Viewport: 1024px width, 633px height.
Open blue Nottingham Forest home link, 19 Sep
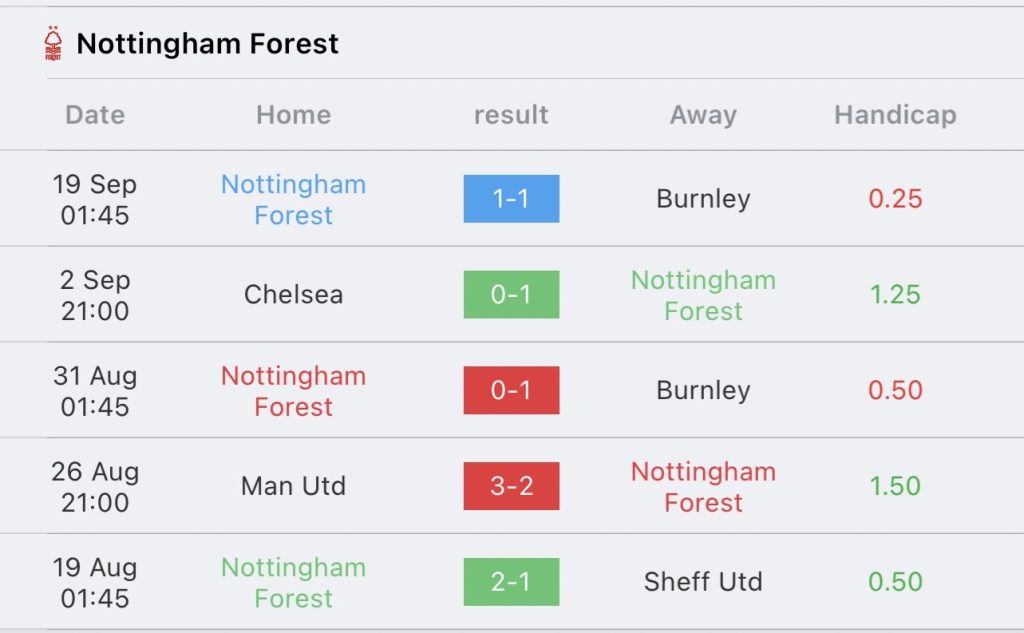293,199
